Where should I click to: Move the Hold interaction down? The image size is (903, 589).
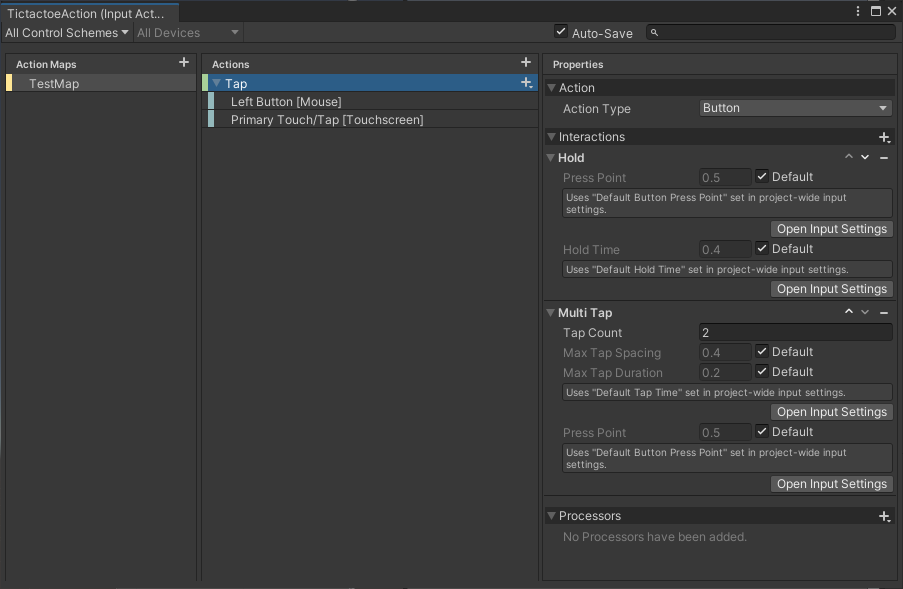(865, 157)
